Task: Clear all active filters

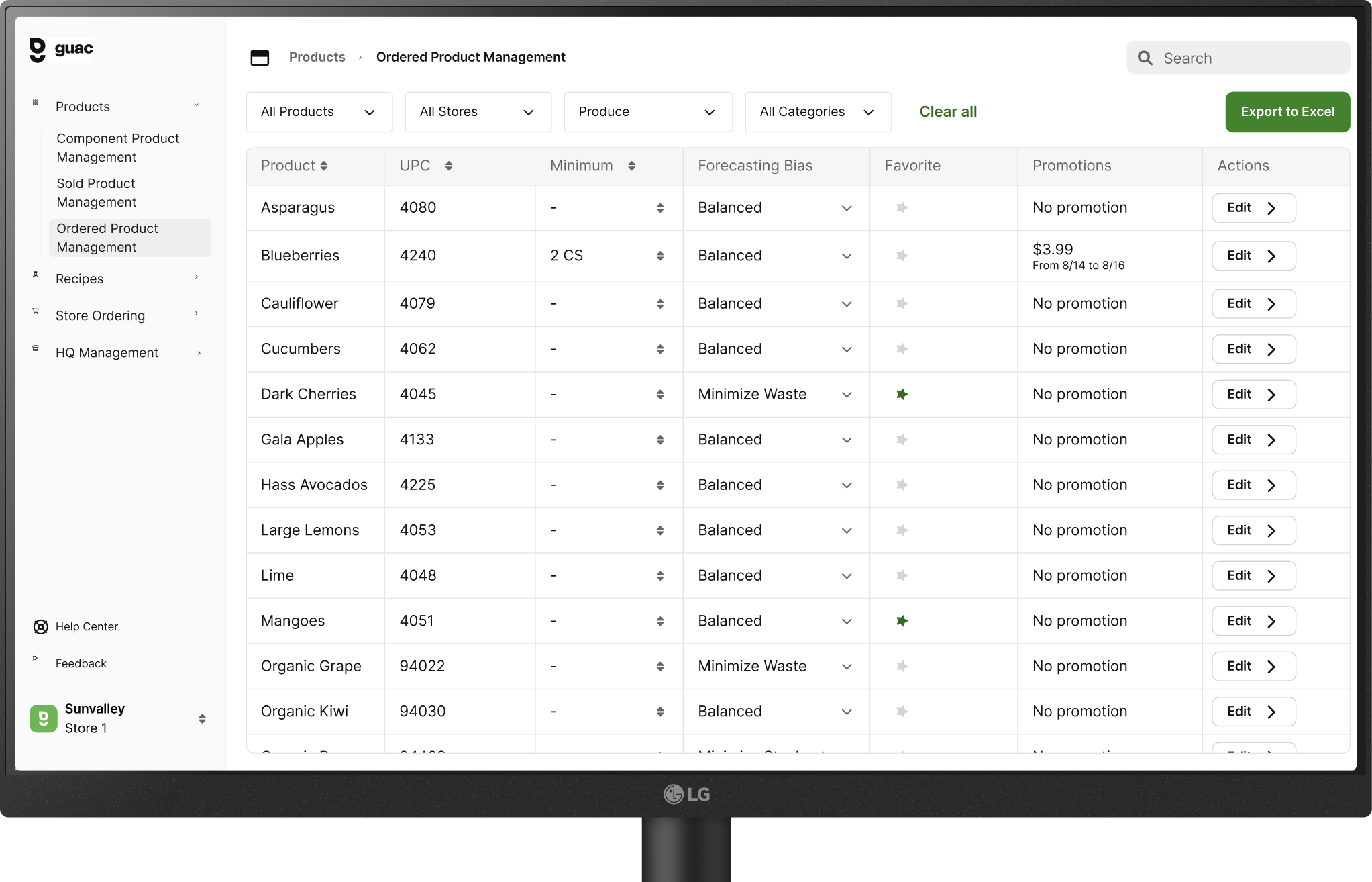Action: click(947, 111)
